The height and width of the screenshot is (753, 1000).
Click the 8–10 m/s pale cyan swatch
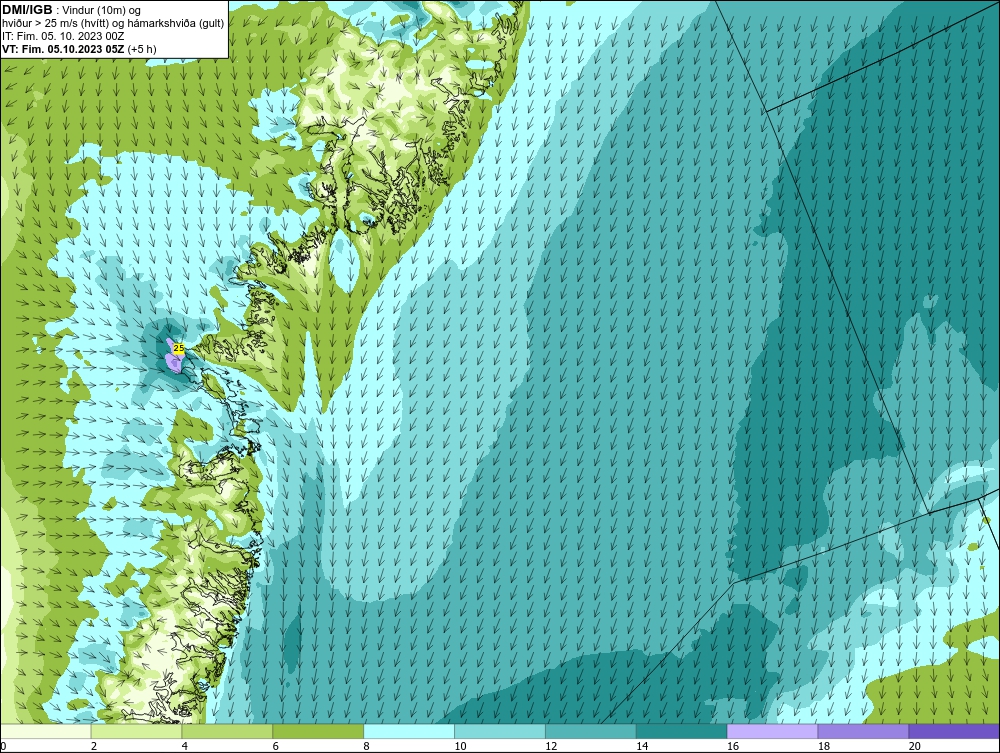pyautogui.click(x=409, y=731)
